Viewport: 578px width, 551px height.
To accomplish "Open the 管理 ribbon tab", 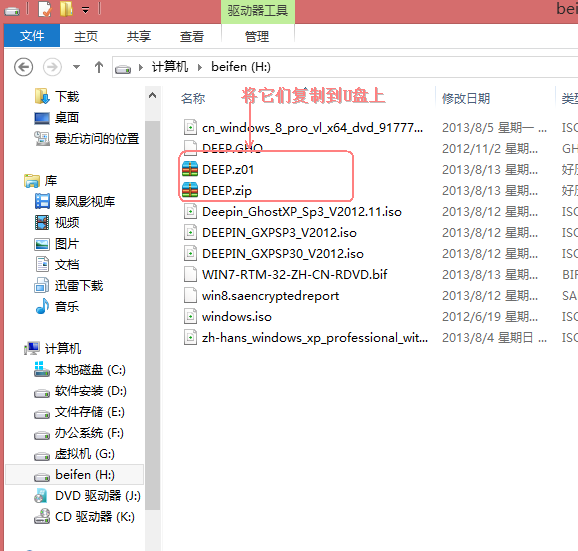I will pos(257,36).
